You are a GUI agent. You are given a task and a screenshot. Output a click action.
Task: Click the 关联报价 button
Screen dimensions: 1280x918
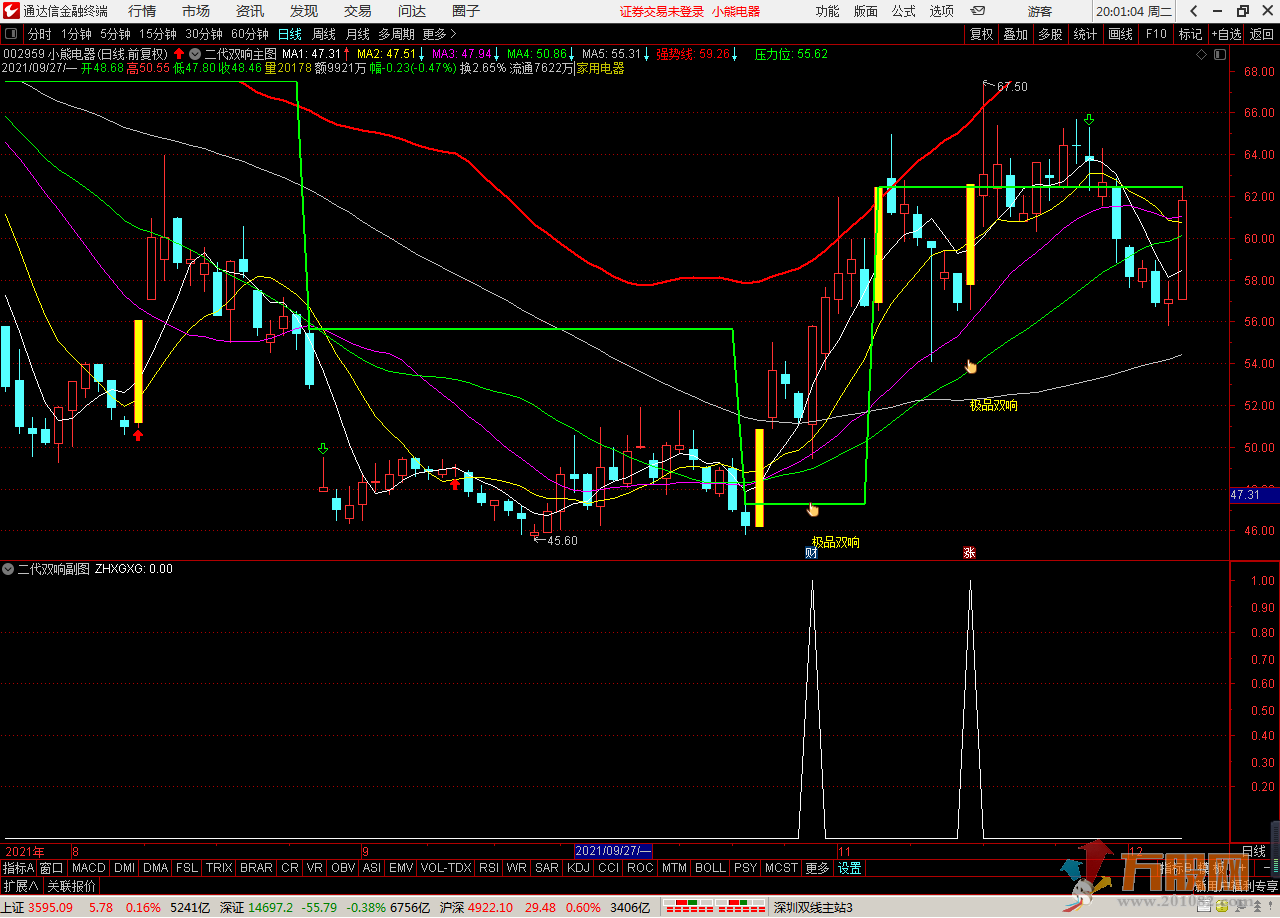coord(72,886)
